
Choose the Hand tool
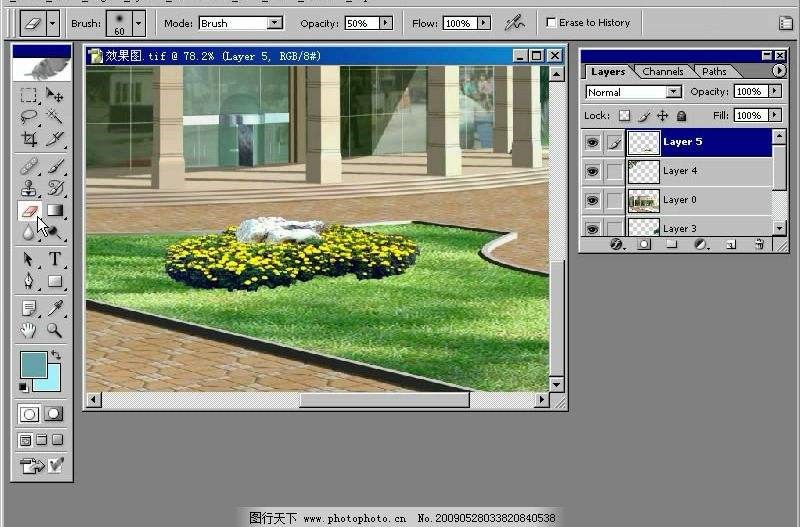(28, 330)
